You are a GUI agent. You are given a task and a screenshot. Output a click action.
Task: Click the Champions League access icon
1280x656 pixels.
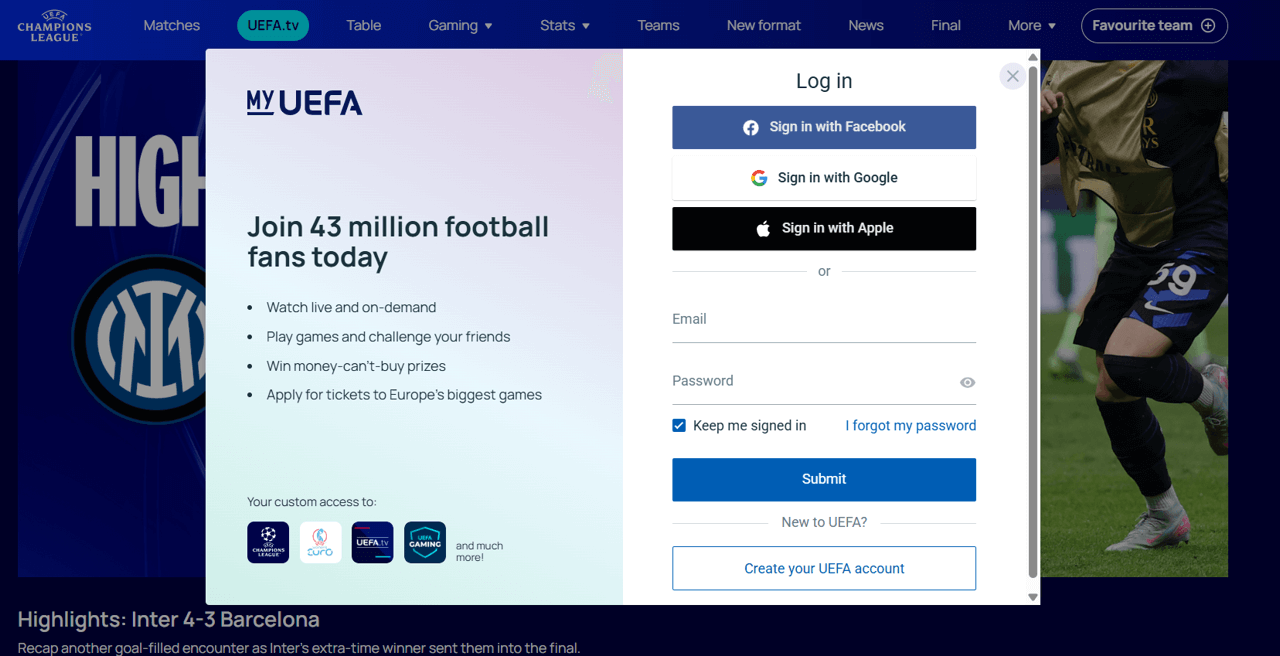(267, 541)
